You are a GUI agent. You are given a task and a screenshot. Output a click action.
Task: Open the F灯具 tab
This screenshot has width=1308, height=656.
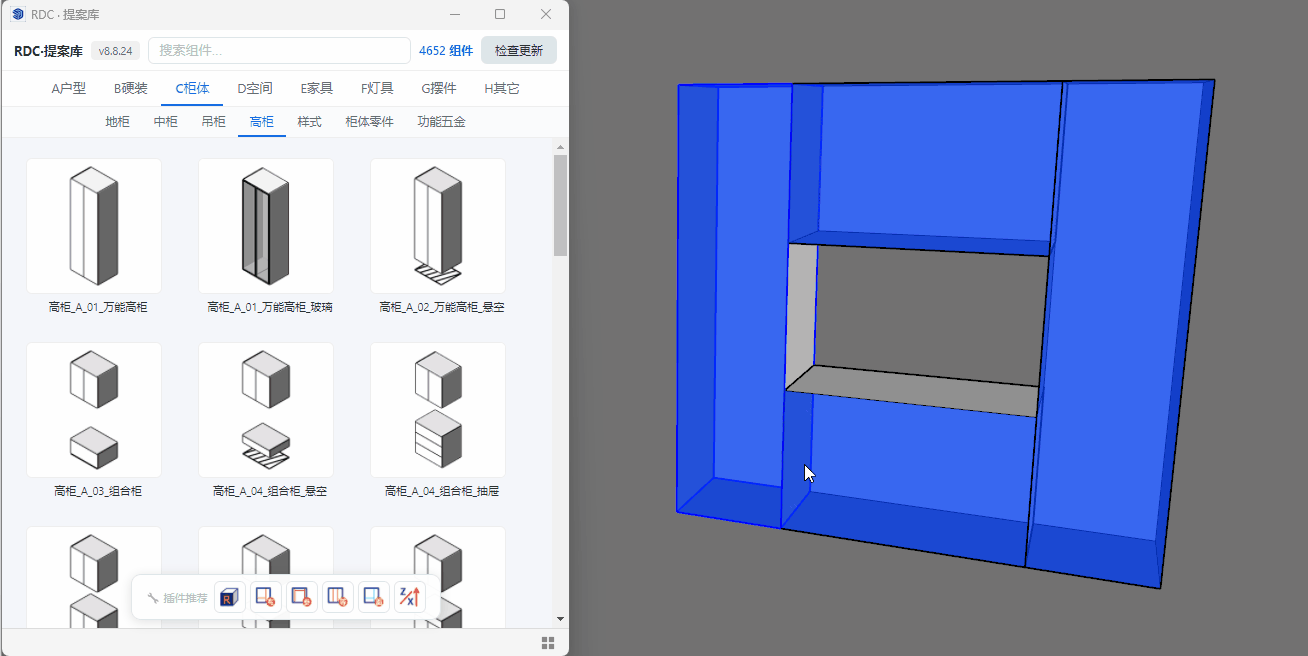pyautogui.click(x=378, y=88)
